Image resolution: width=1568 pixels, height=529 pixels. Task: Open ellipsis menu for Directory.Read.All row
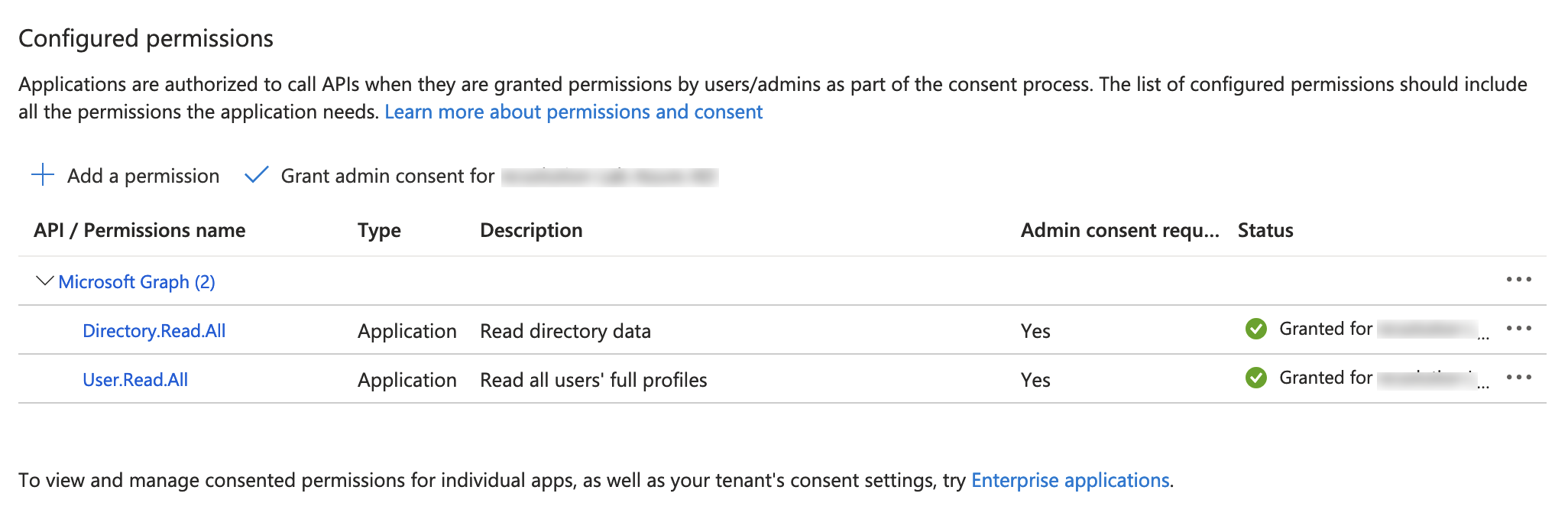[x=1518, y=329]
